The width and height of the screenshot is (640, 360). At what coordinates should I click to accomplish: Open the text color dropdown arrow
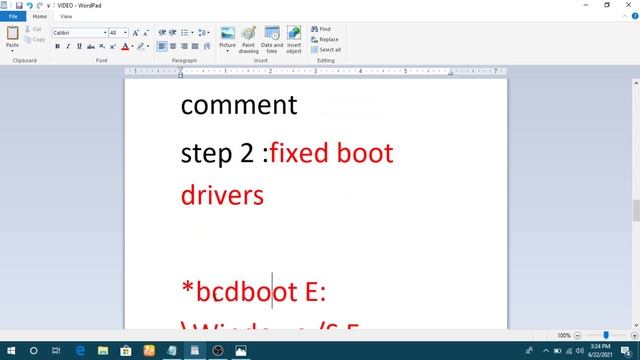click(132, 46)
